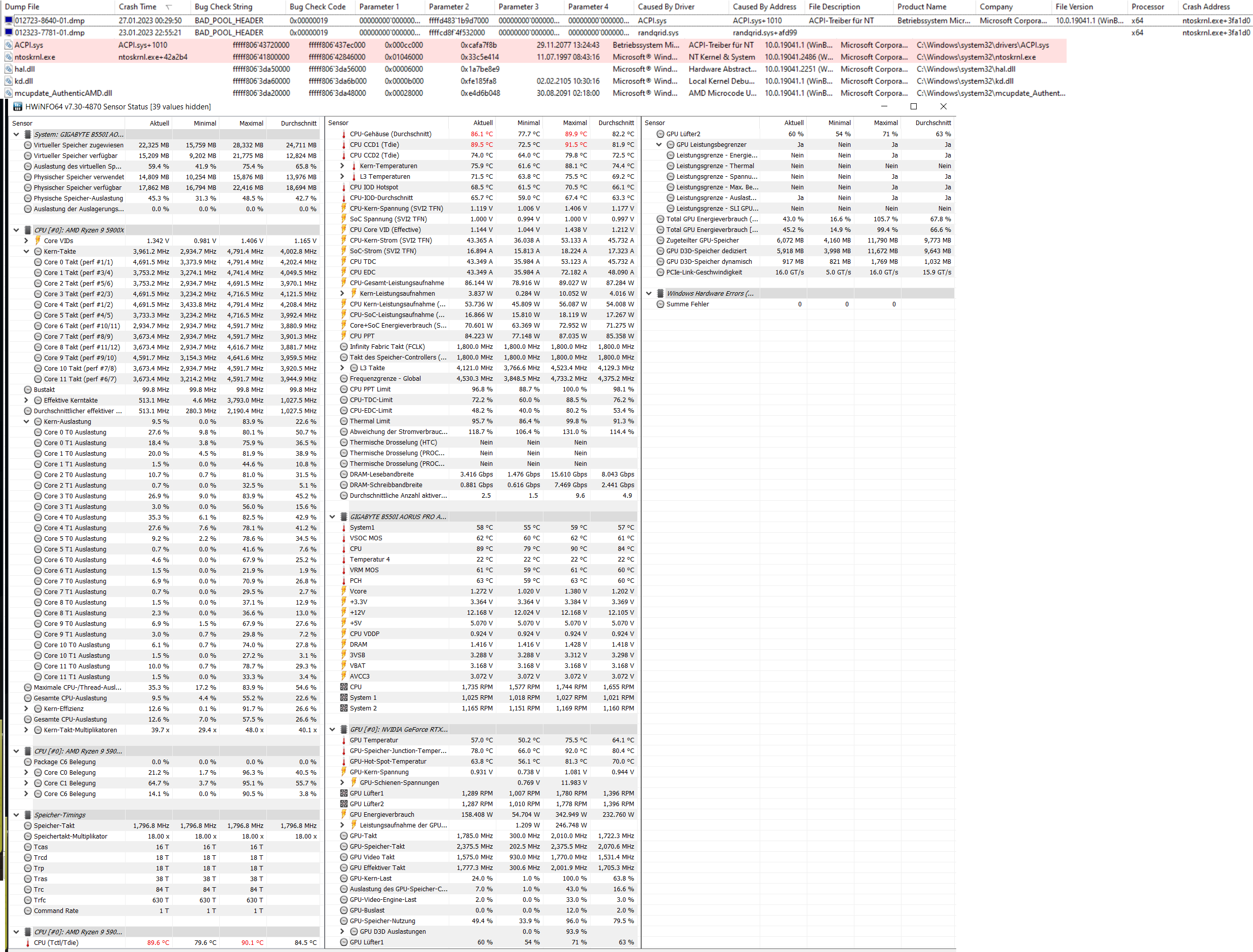The height and width of the screenshot is (952, 1253).
Task: Click the CPU (Tctl/Tdie) thermometer icon
Action: 28,943
